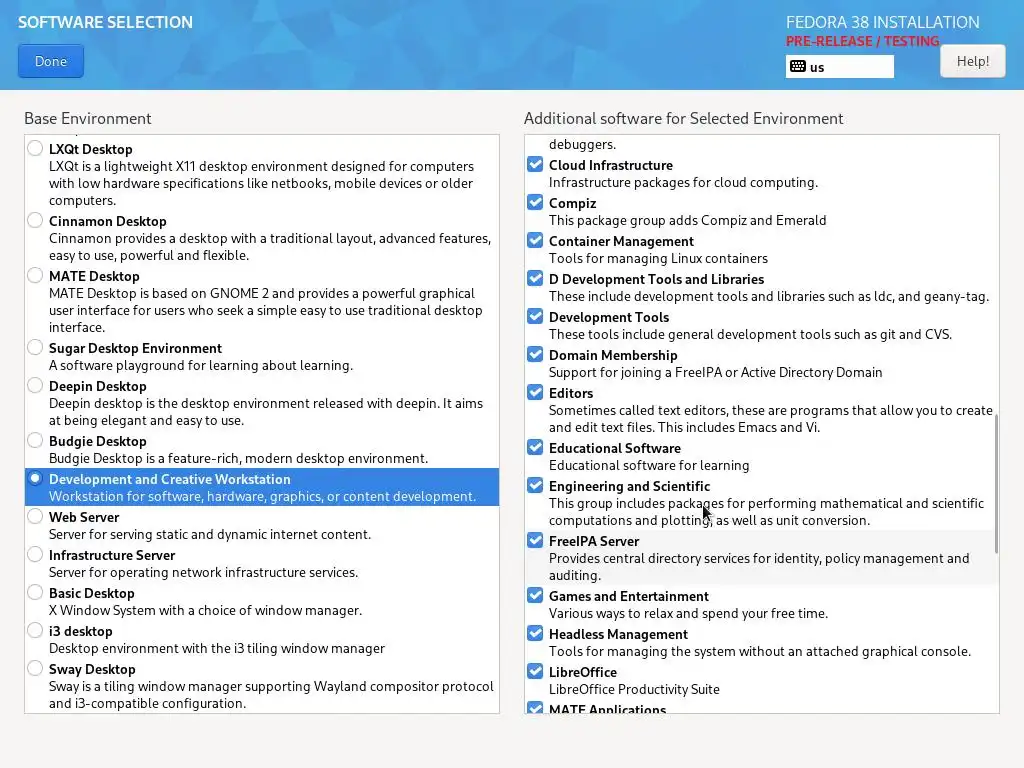Select LXQt Desktop radio button

coord(35,148)
